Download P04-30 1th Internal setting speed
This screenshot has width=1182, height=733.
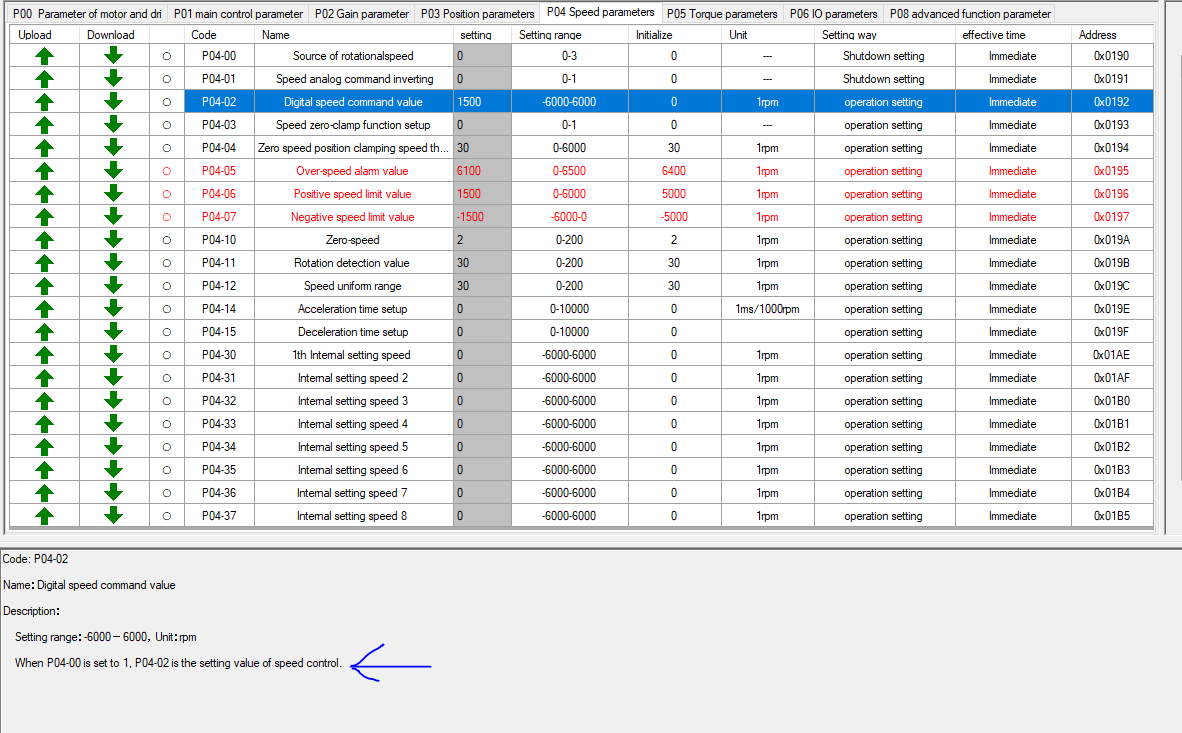click(113, 354)
